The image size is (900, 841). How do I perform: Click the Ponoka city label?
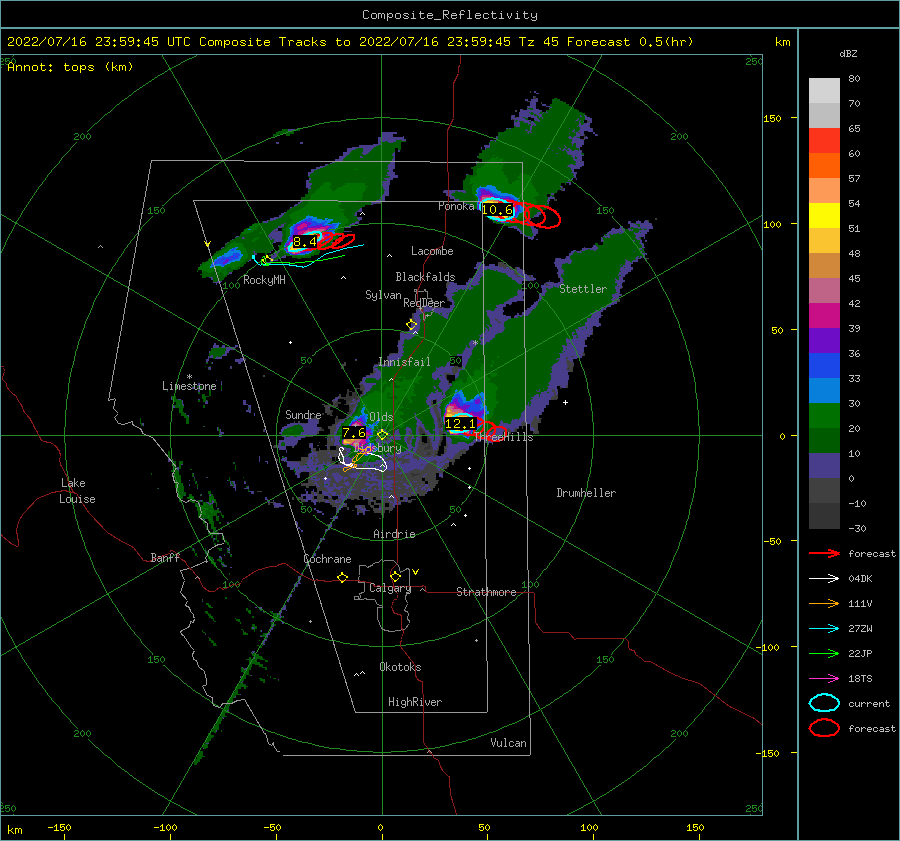(x=456, y=206)
